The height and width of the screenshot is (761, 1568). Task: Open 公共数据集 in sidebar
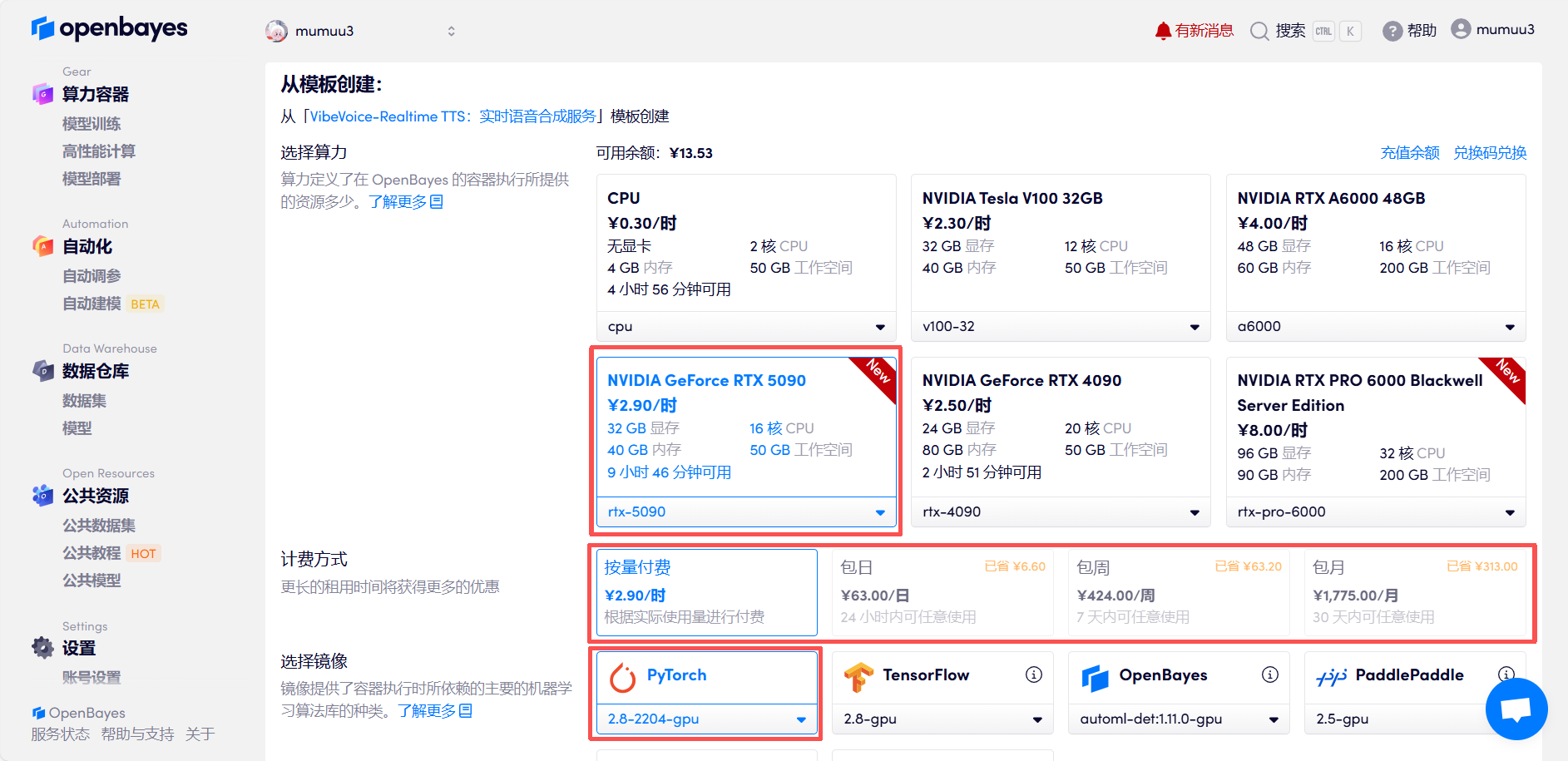click(x=99, y=525)
